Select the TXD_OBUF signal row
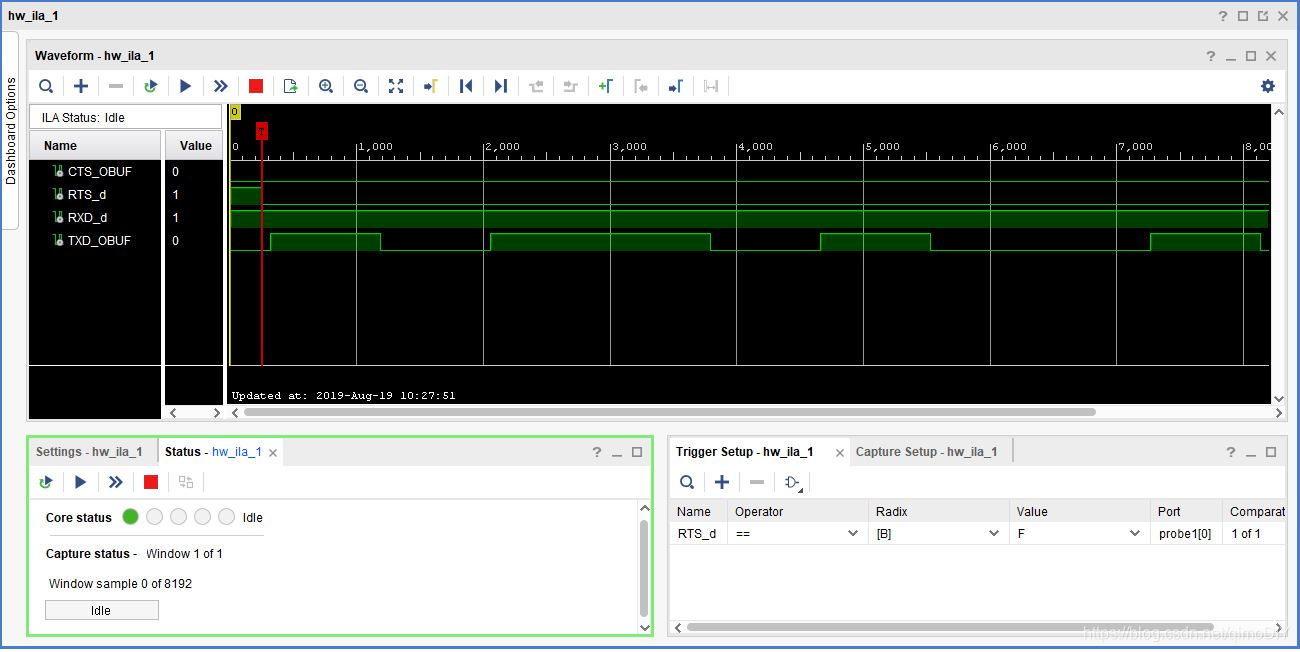Image resolution: width=1300 pixels, height=652 pixels. [125, 240]
